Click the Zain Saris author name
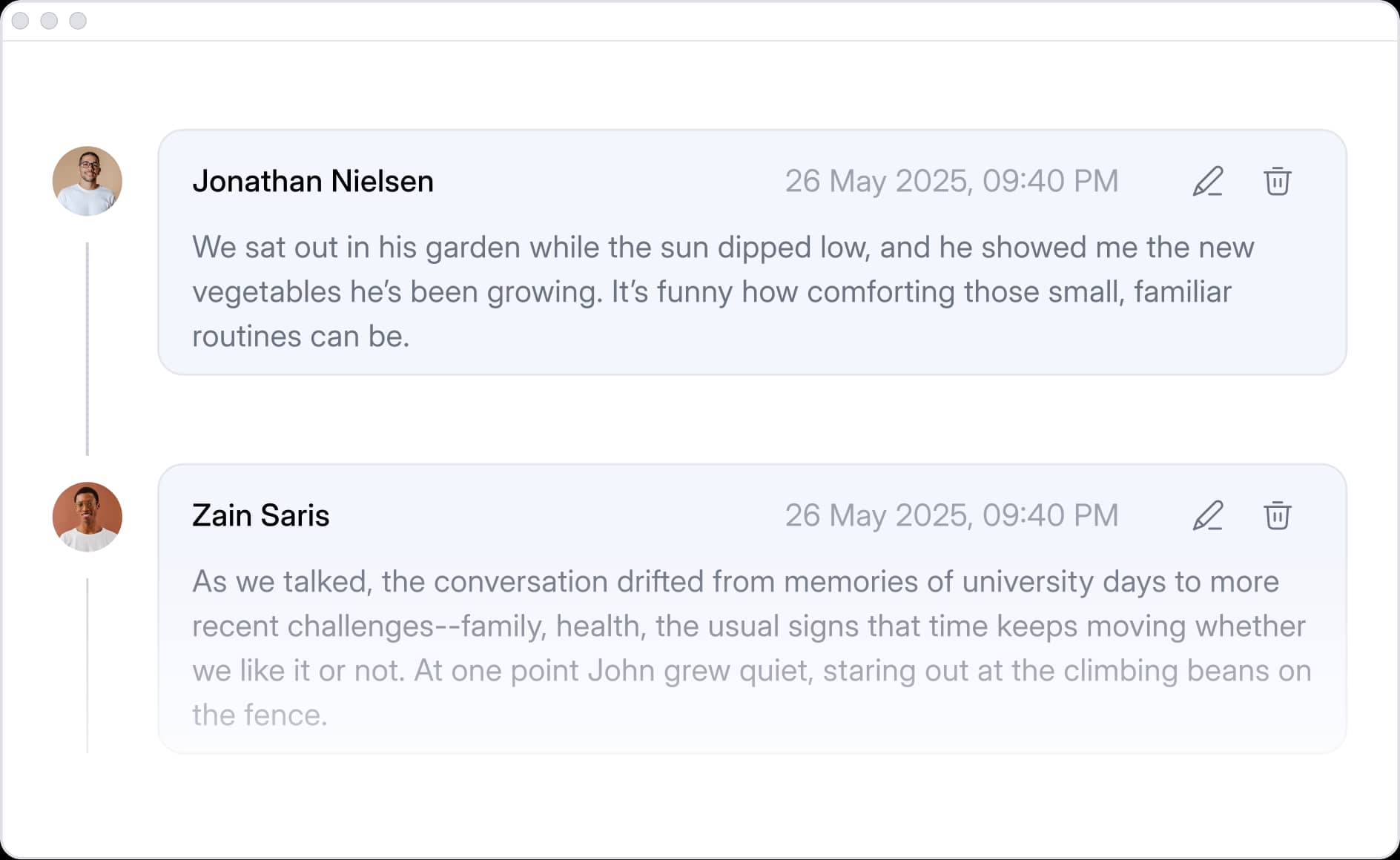The height and width of the screenshot is (860, 1400). click(261, 516)
